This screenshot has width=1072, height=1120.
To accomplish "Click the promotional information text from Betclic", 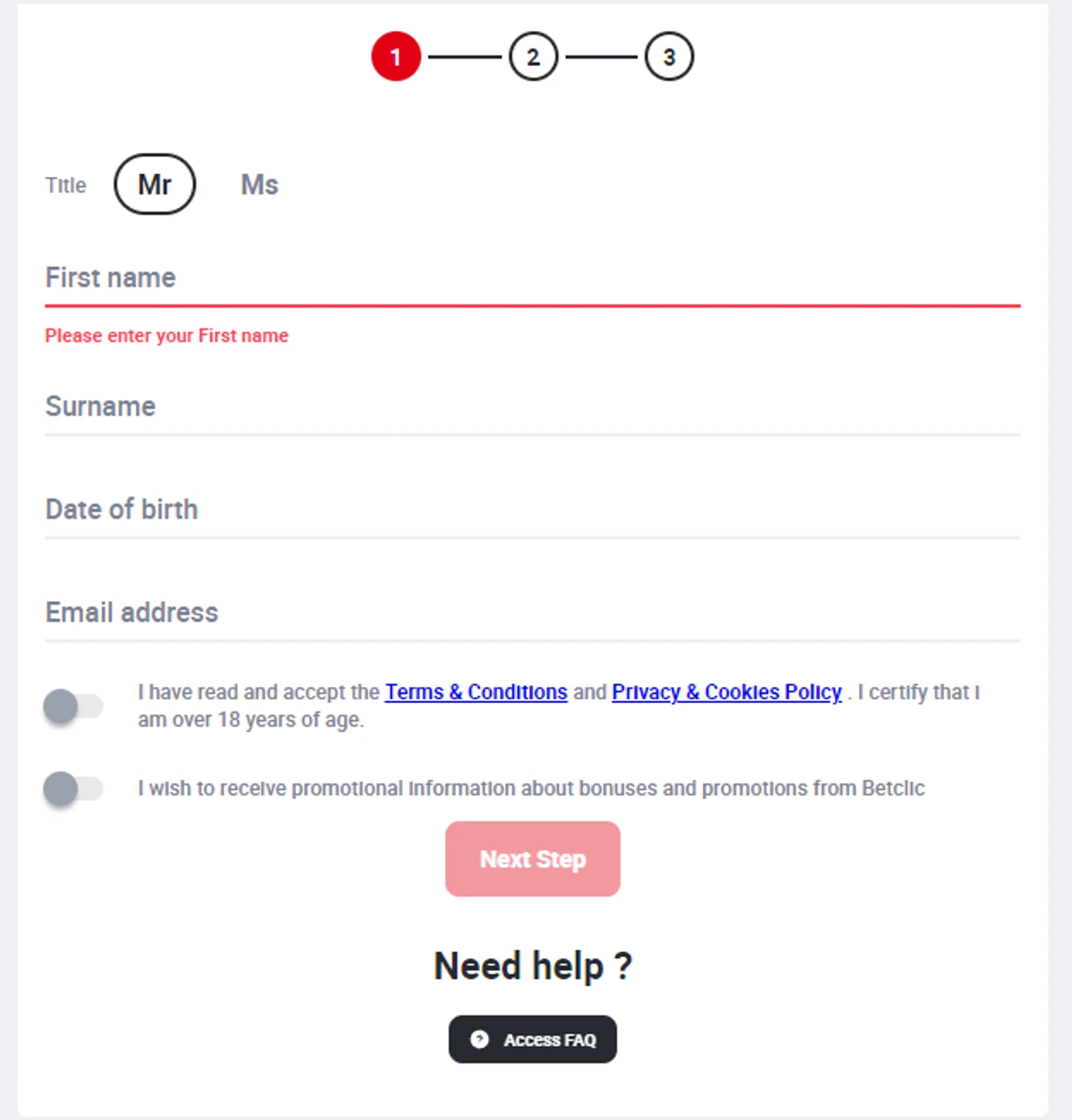I will (531, 788).
